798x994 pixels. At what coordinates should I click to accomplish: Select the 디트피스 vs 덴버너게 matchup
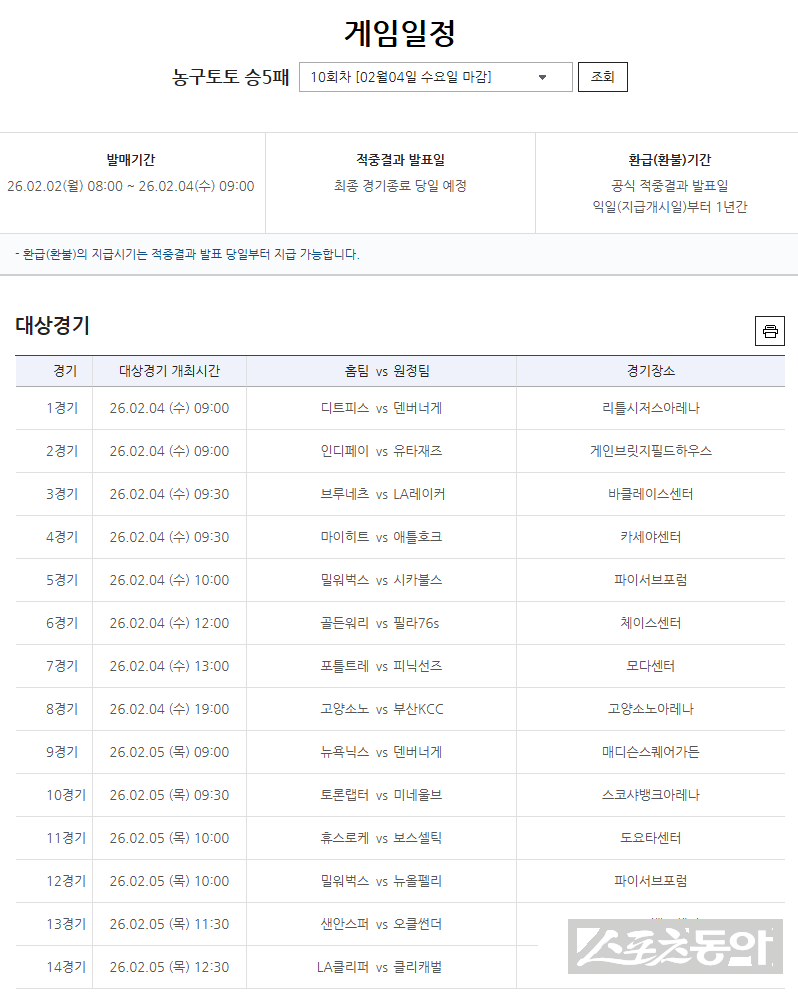pos(381,408)
